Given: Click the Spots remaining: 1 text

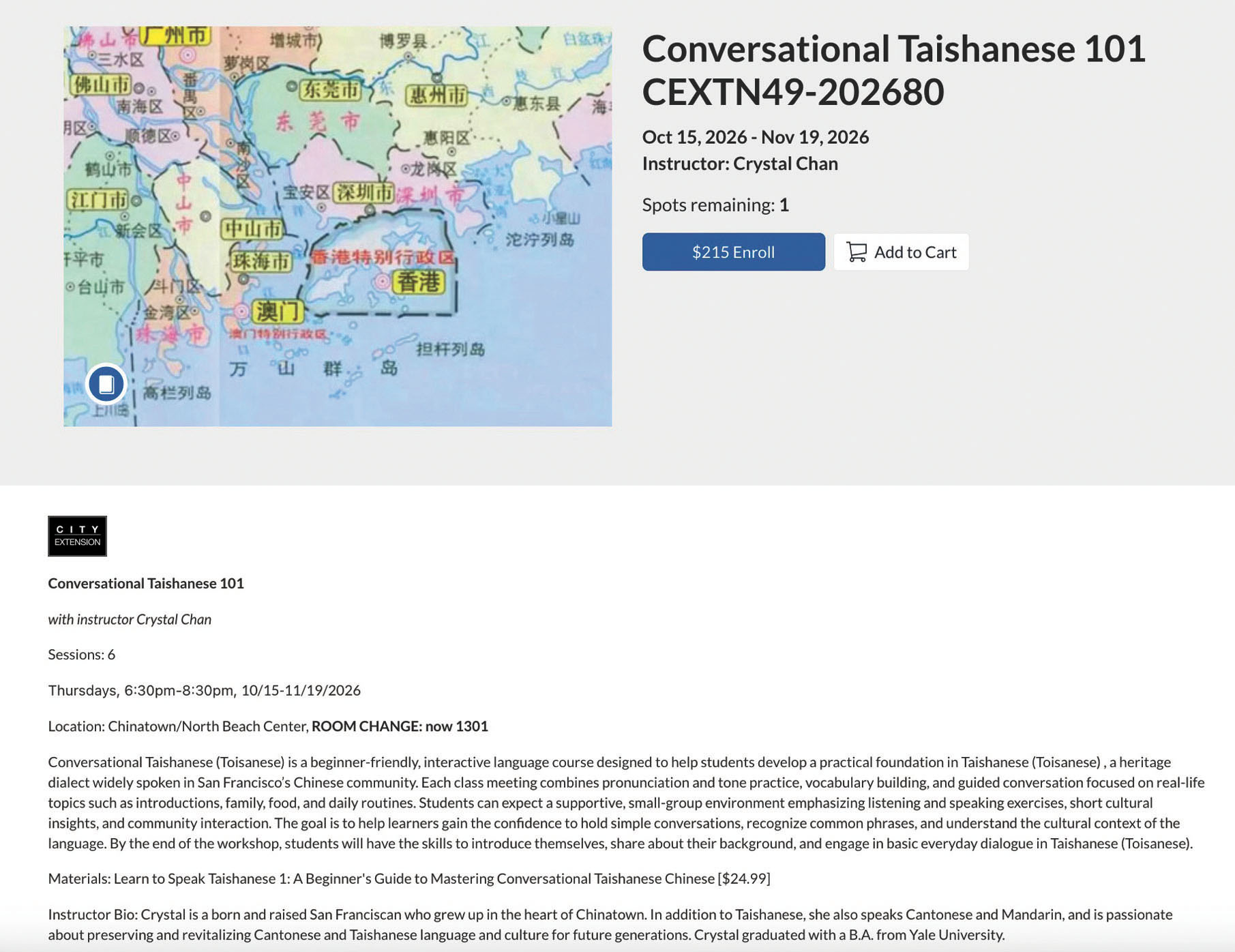Looking at the screenshot, I should (x=715, y=205).
